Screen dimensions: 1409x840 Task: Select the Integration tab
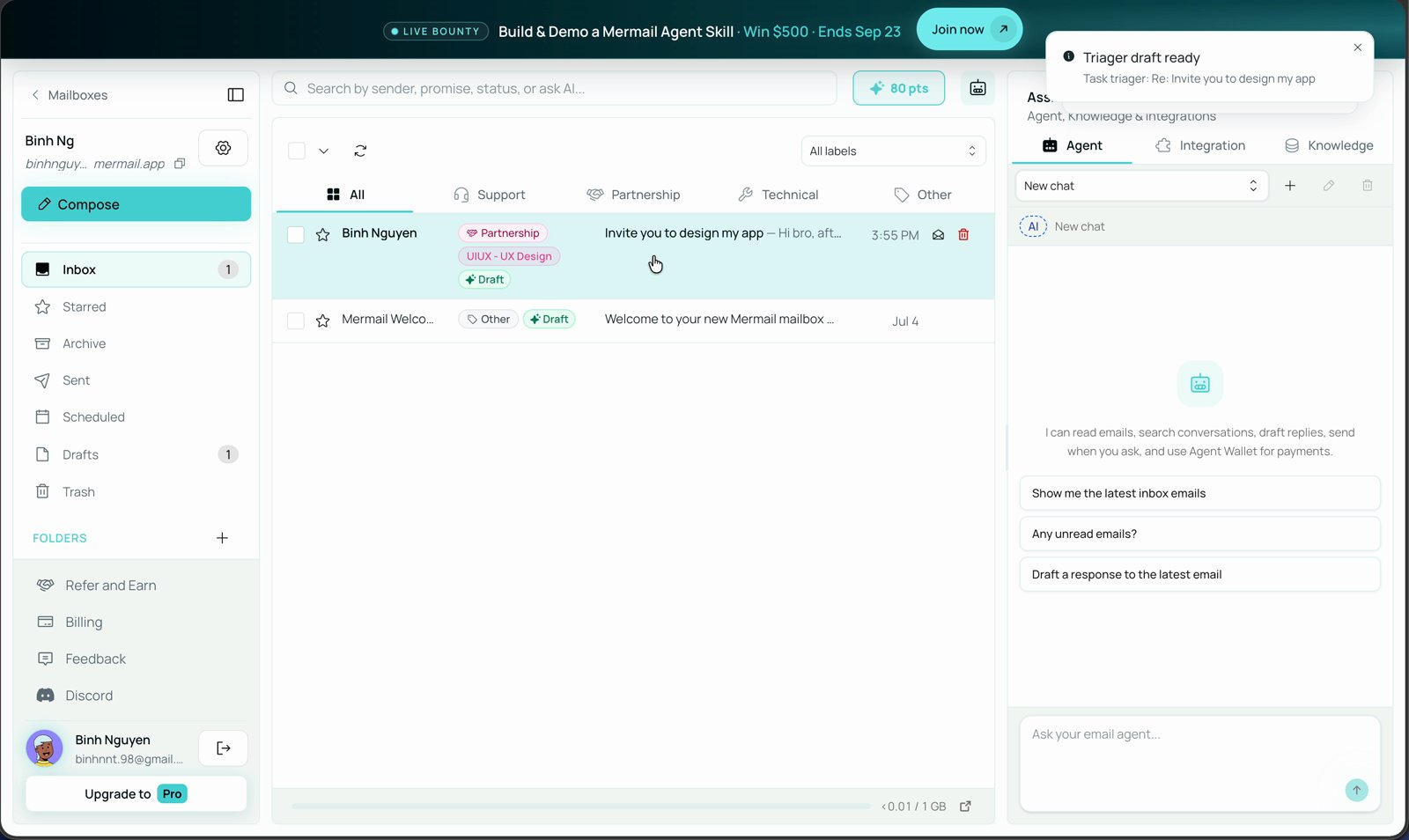[x=1200, y=146]
